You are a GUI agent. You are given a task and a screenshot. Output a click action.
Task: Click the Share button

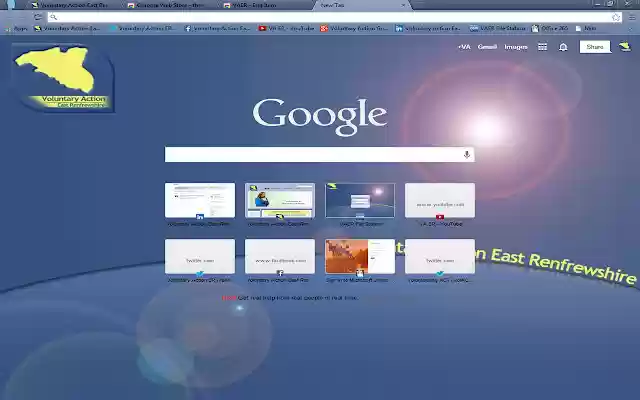[x=595, y=47]
